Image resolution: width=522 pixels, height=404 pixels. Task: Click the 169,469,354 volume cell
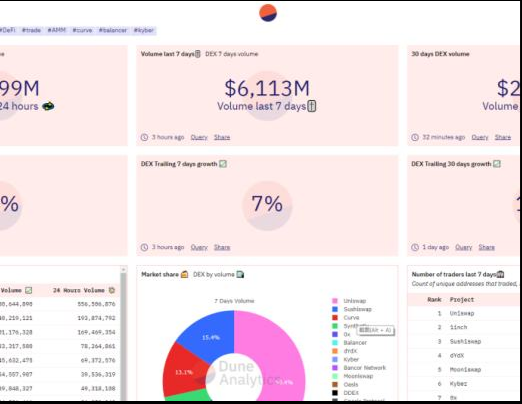pyautogui.click(x=96, y=332)
